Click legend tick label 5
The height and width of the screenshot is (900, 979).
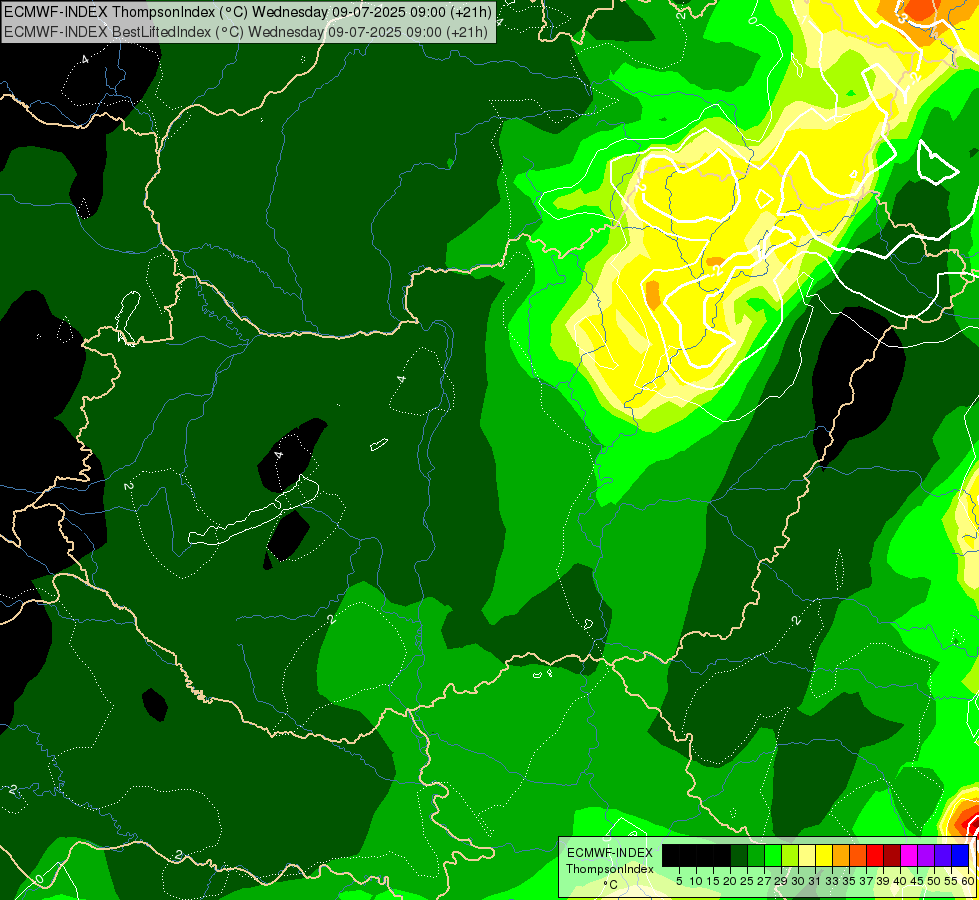coord(679,881)
